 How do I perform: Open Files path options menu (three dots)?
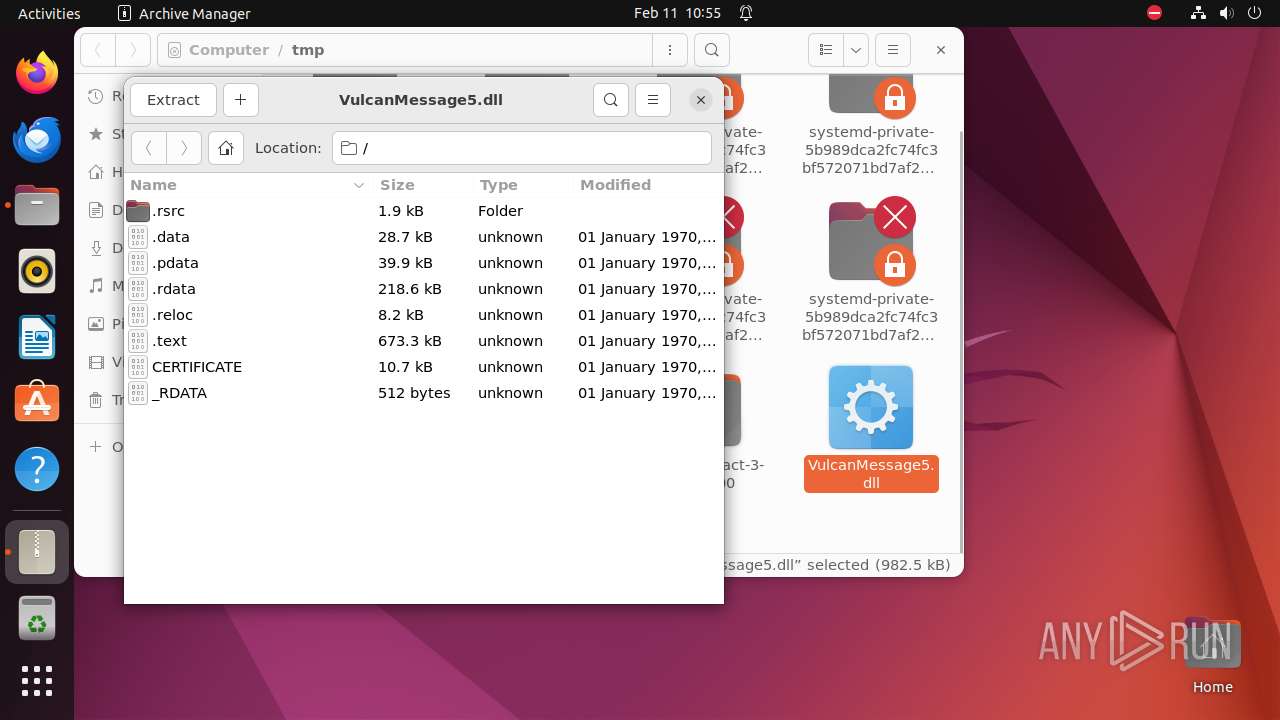tap(669, 50)
